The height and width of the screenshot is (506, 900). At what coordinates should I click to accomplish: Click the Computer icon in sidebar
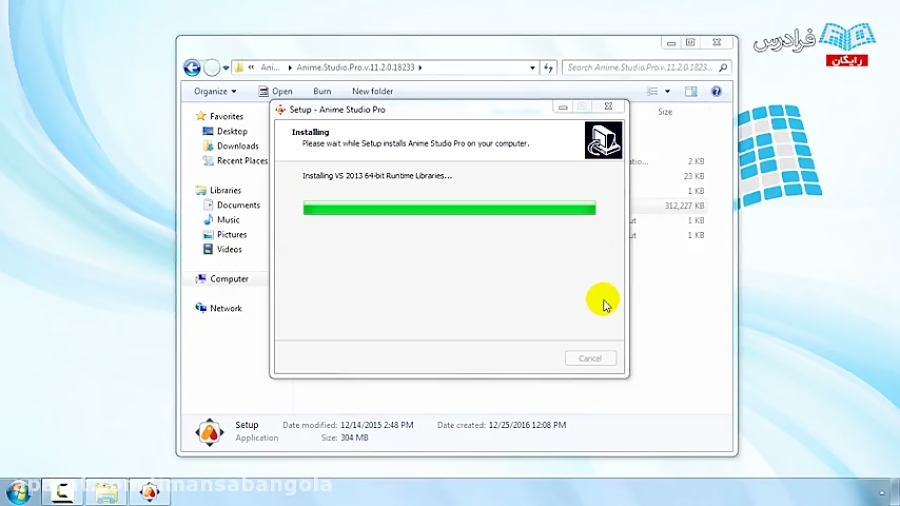click(x=200, y=279)
